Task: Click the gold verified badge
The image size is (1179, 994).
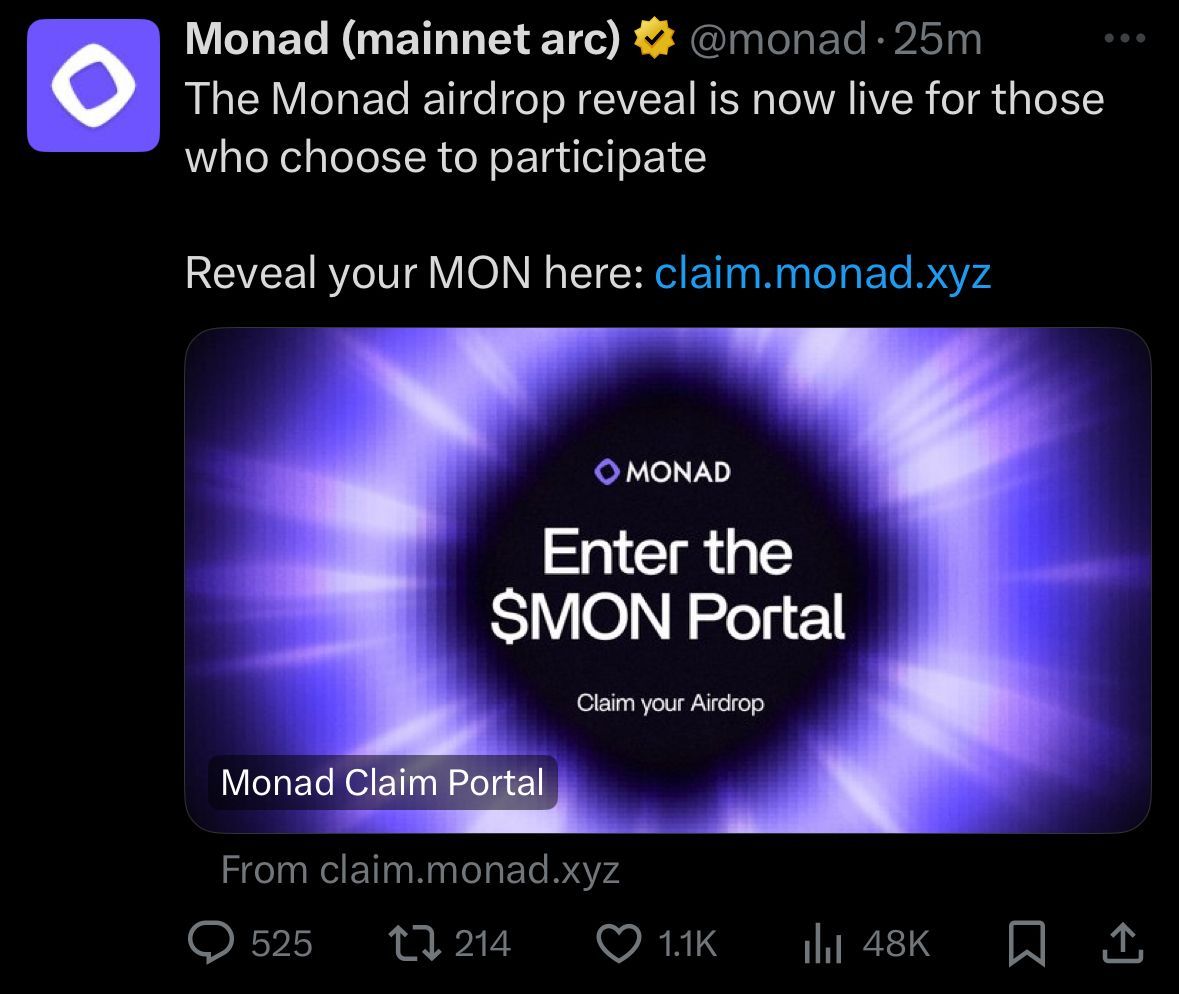Action: [x=652, y=40]
